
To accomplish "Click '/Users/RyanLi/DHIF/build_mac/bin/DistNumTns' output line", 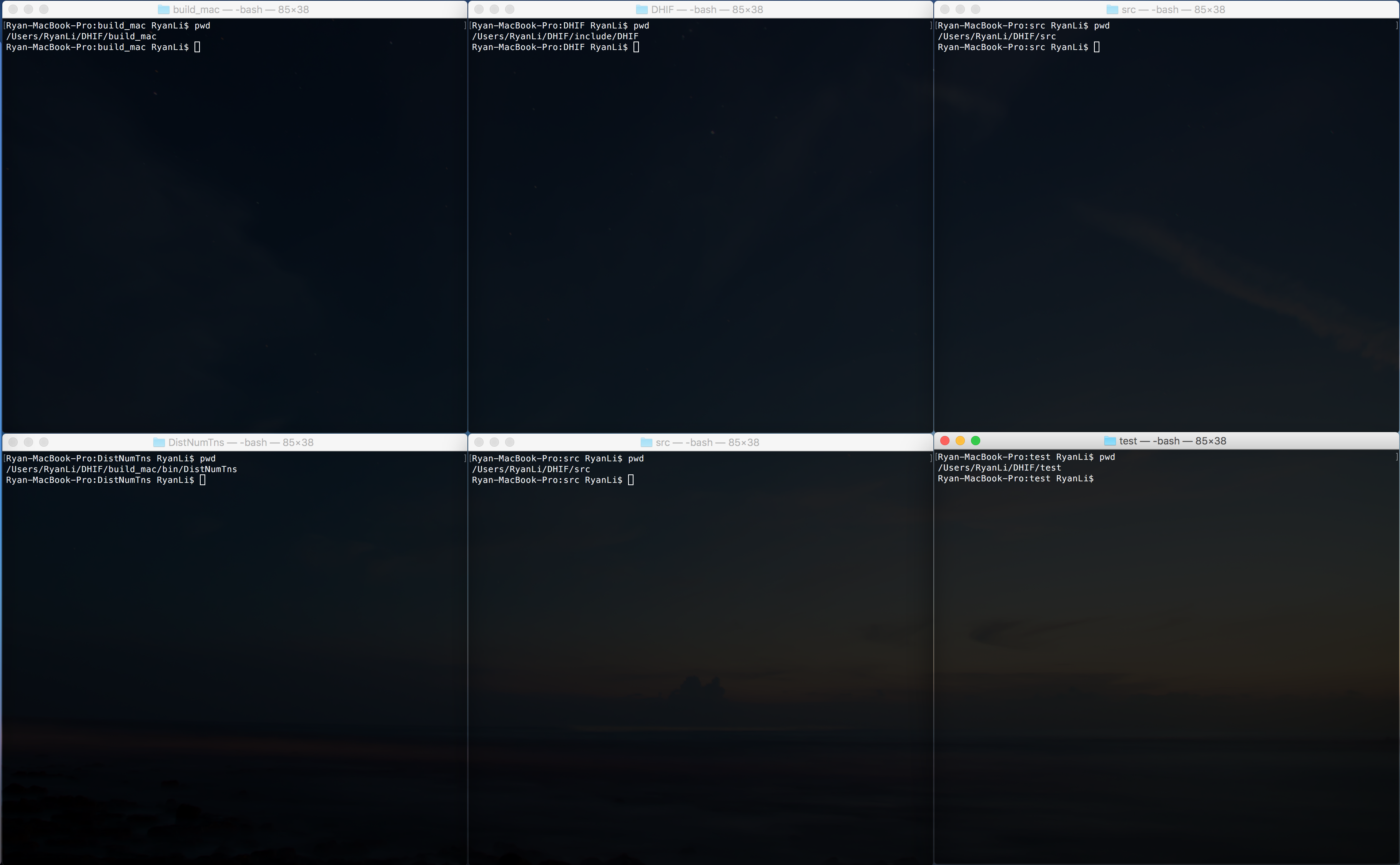I will click(121, 469).
